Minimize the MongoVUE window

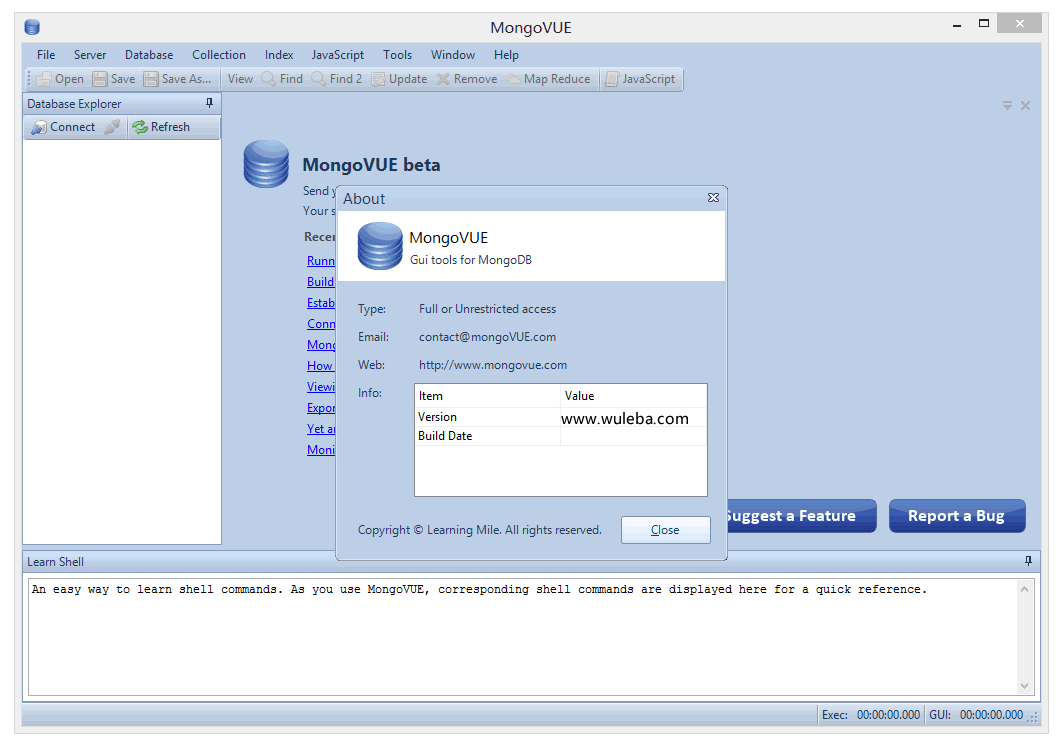tap(957, 25)
